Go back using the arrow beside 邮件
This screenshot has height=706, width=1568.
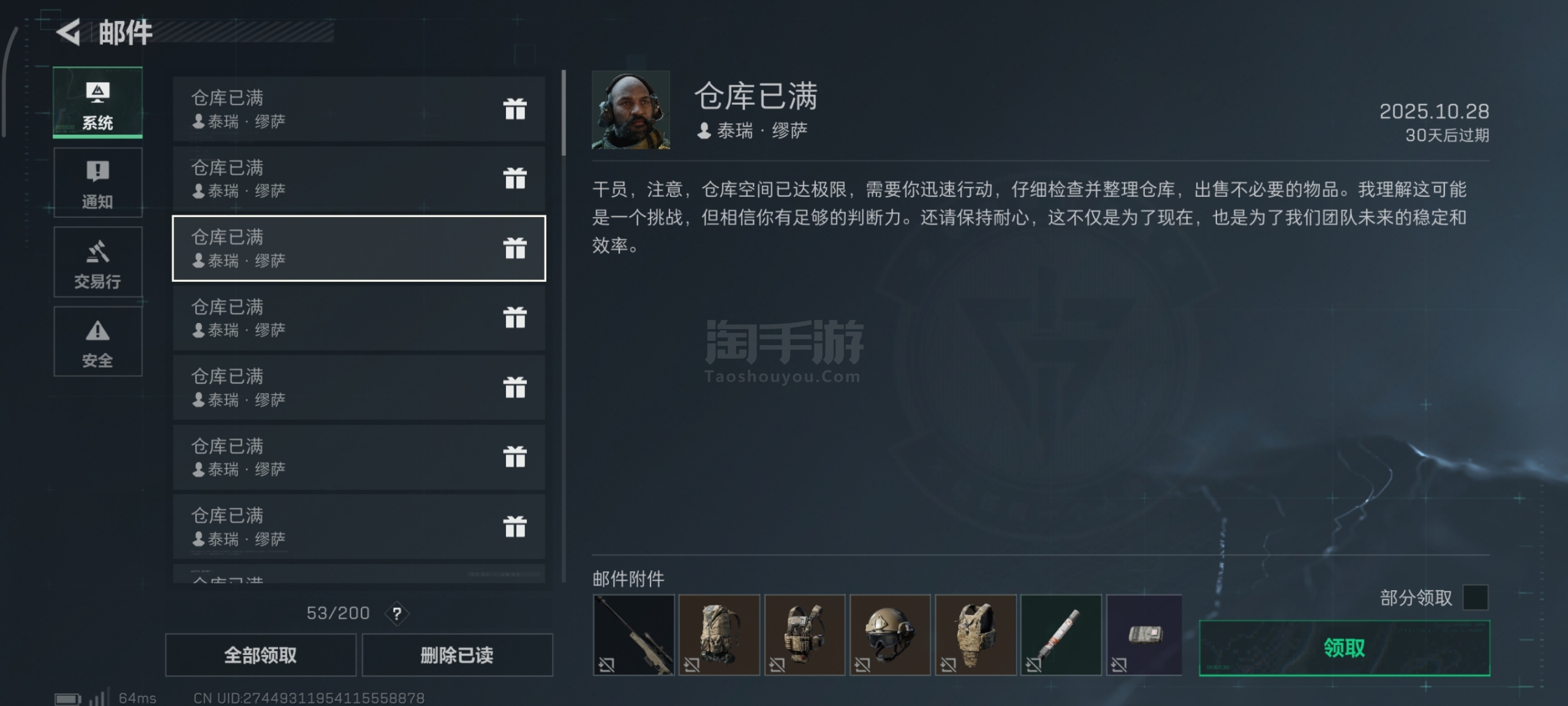pyautogui.click(x=69, y=32)
